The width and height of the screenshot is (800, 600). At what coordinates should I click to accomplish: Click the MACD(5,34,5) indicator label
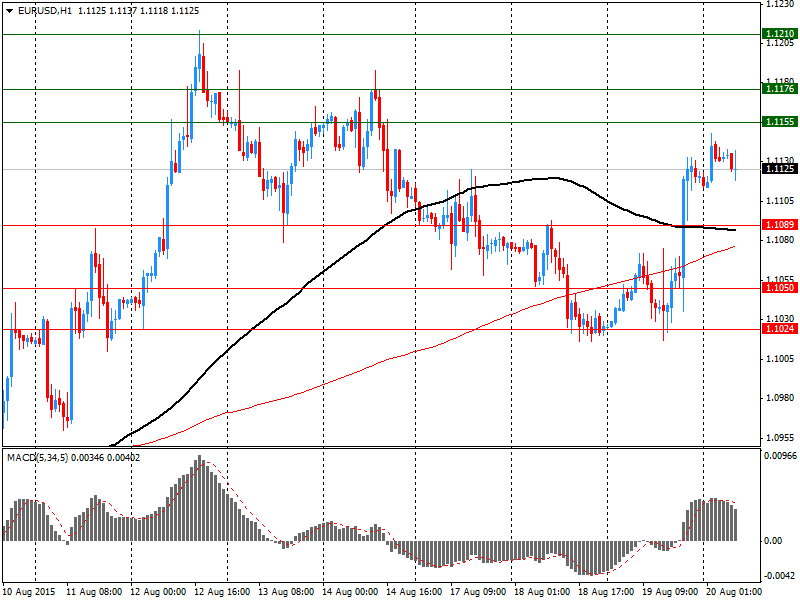point(37,458)
